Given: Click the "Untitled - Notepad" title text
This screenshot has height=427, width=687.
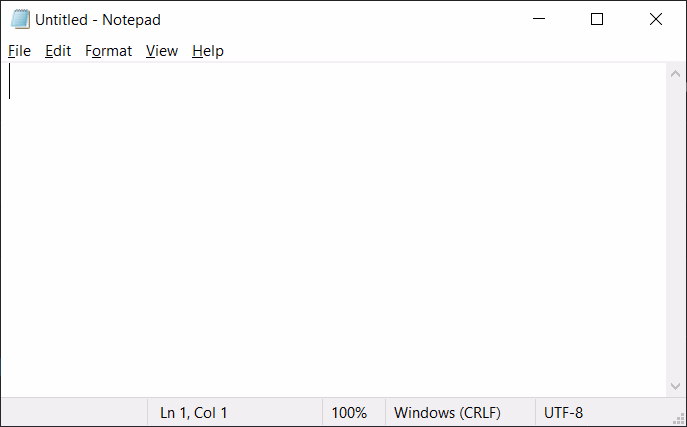Looking at the screenshot, I should 98,19.
